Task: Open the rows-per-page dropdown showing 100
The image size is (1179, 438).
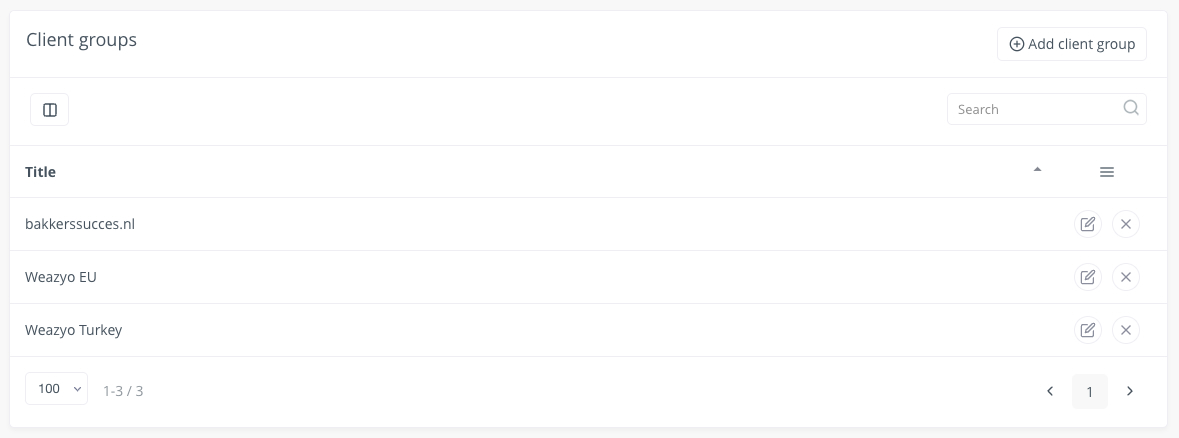Action: (x=56, y=389)
